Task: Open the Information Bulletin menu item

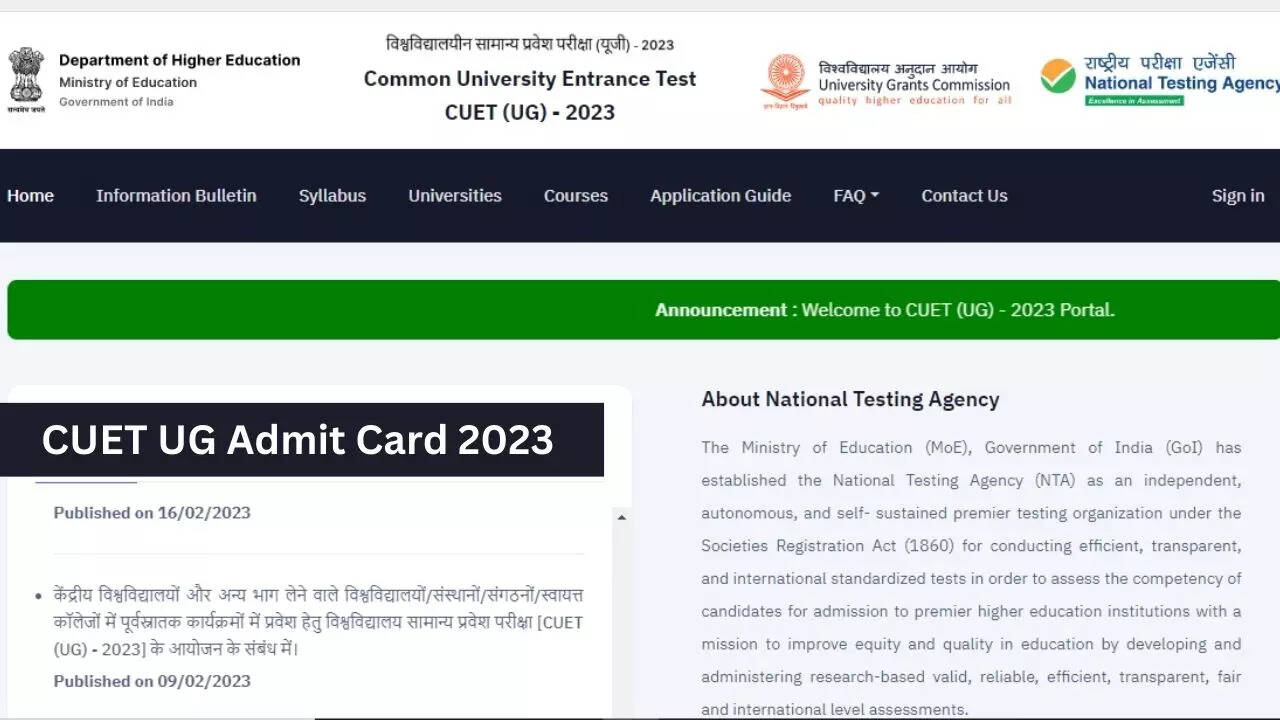Action: click(176, 196)
